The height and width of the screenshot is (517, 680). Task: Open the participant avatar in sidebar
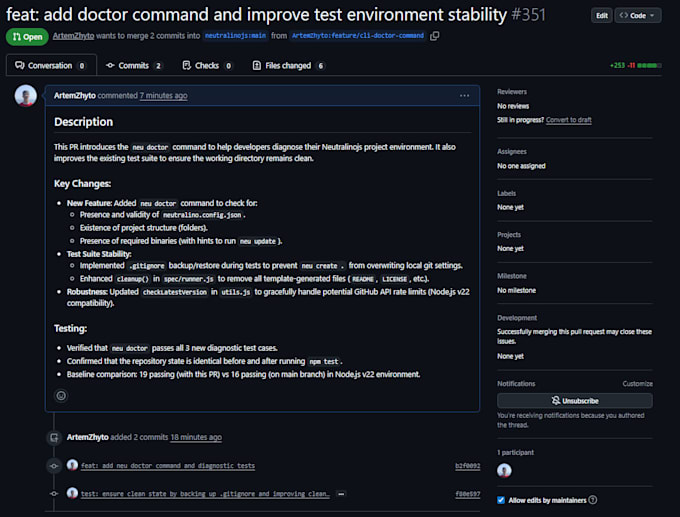[504, 471]
